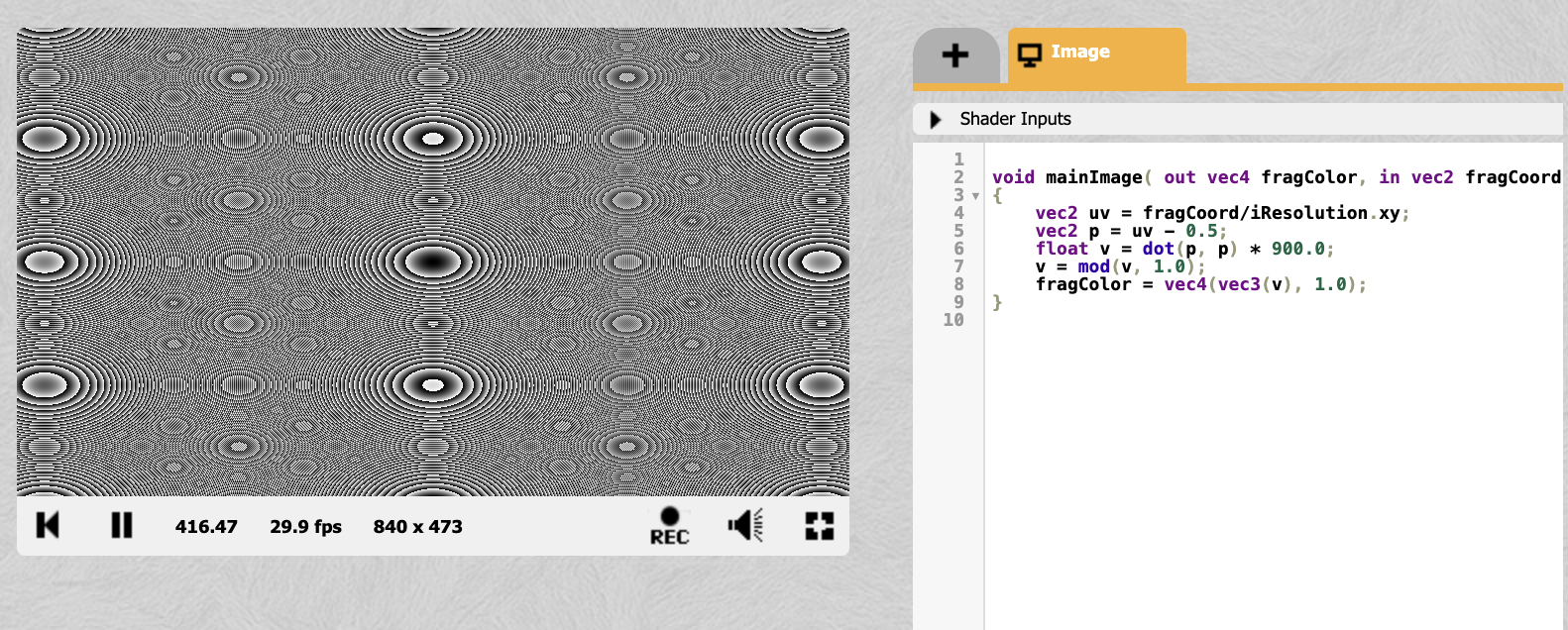Switch to the Image tab
Image resolution: width=1568 pixels, height=630 pixels.
click(1096, 54)
